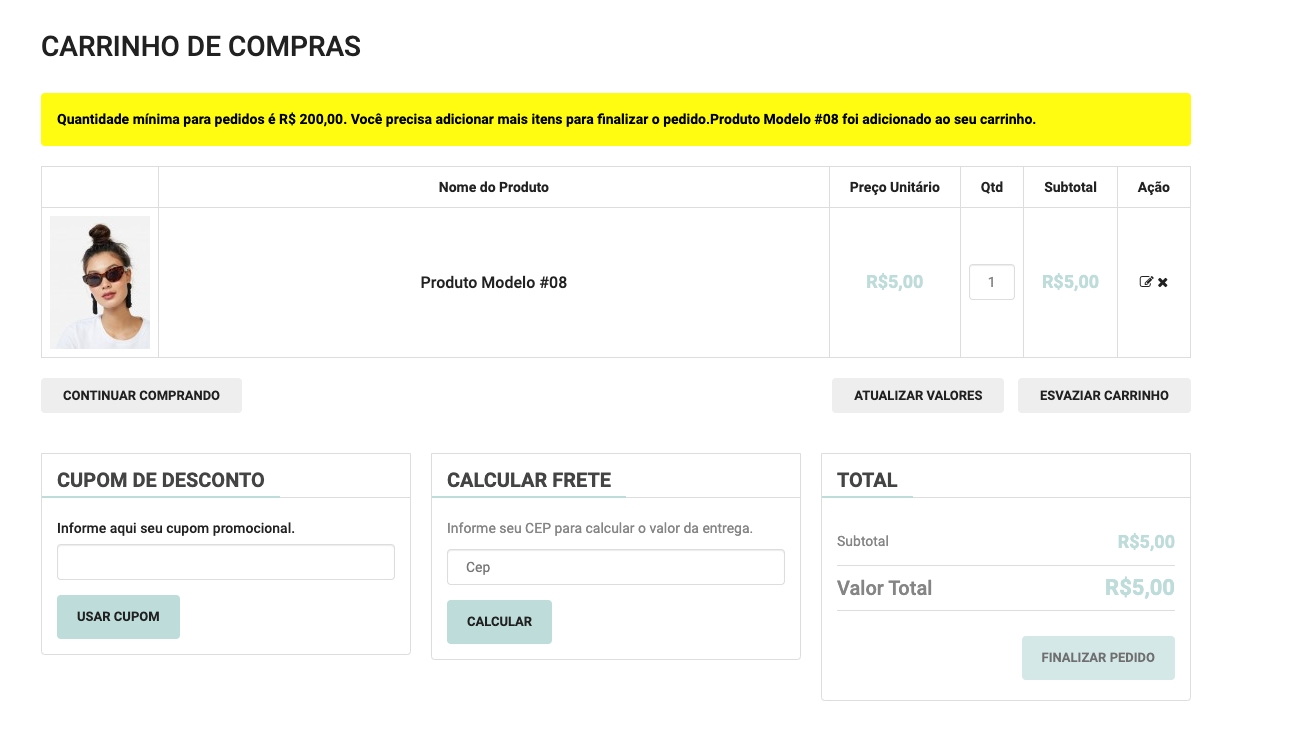1314x737 pixels.
Task: Empty the cart with Esvaziar Carrinho
Action: click(1103, 395)
